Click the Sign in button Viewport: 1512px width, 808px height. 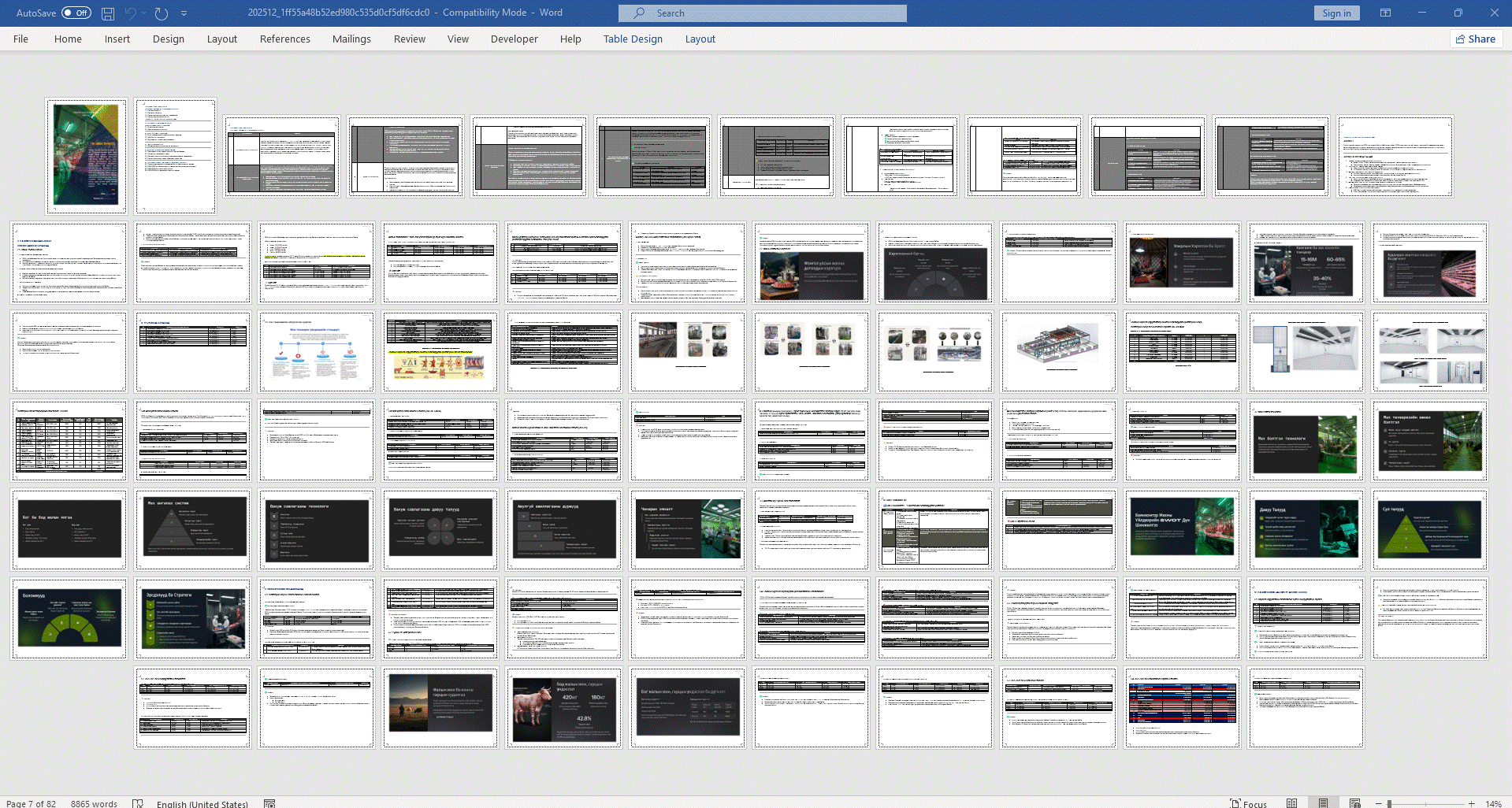[x=1336, y=13]
